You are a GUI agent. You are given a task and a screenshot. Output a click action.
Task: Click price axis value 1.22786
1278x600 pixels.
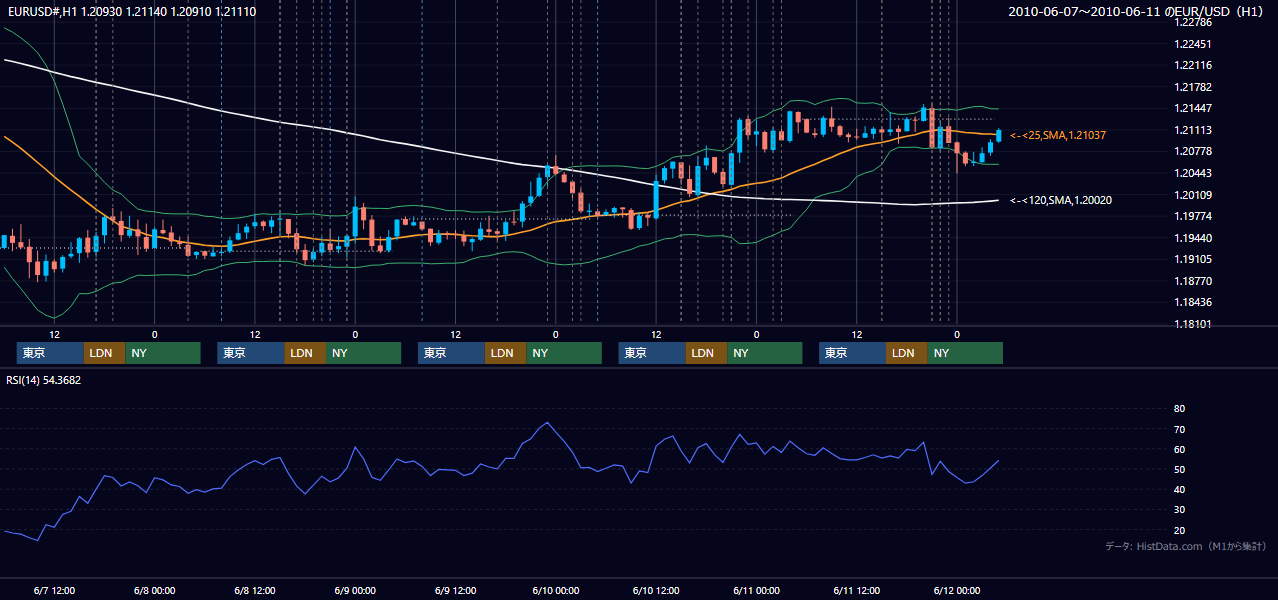(1193, 22)
